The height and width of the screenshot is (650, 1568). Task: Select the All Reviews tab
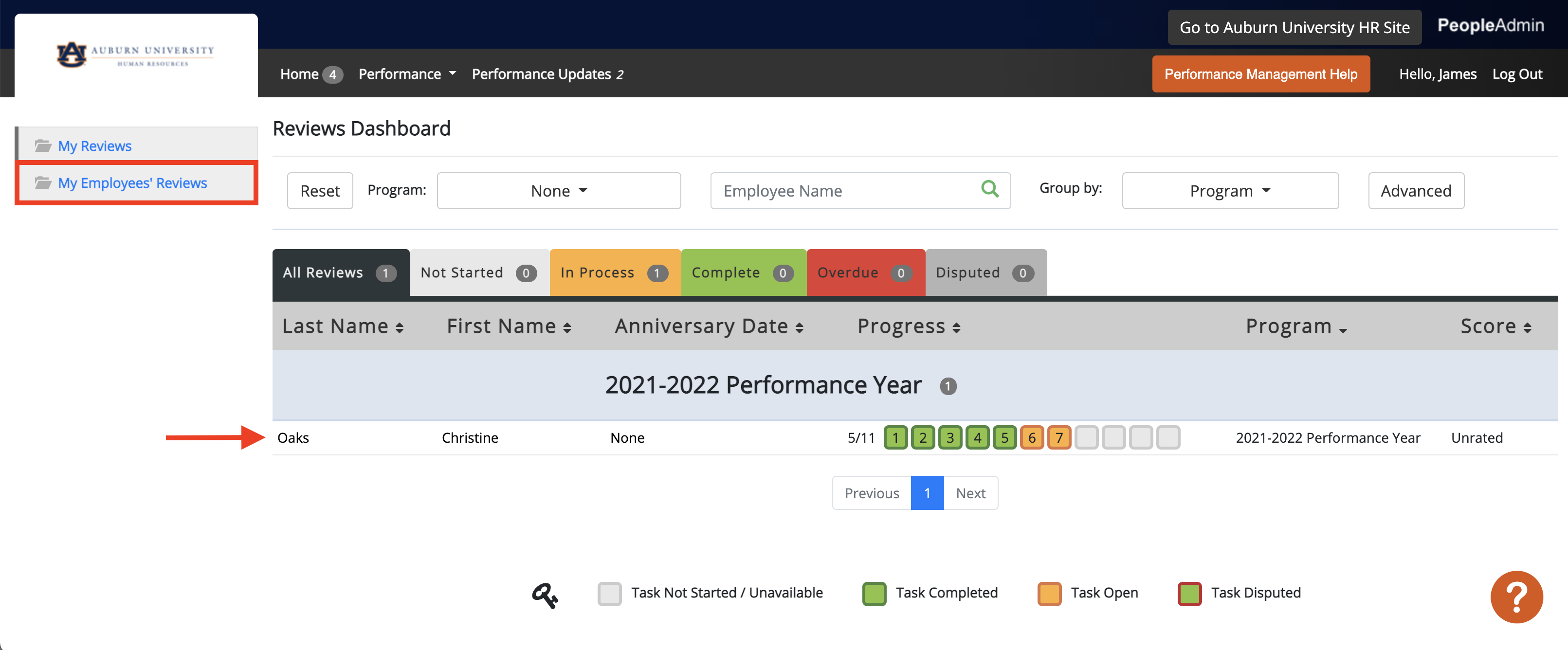point(340,272)
